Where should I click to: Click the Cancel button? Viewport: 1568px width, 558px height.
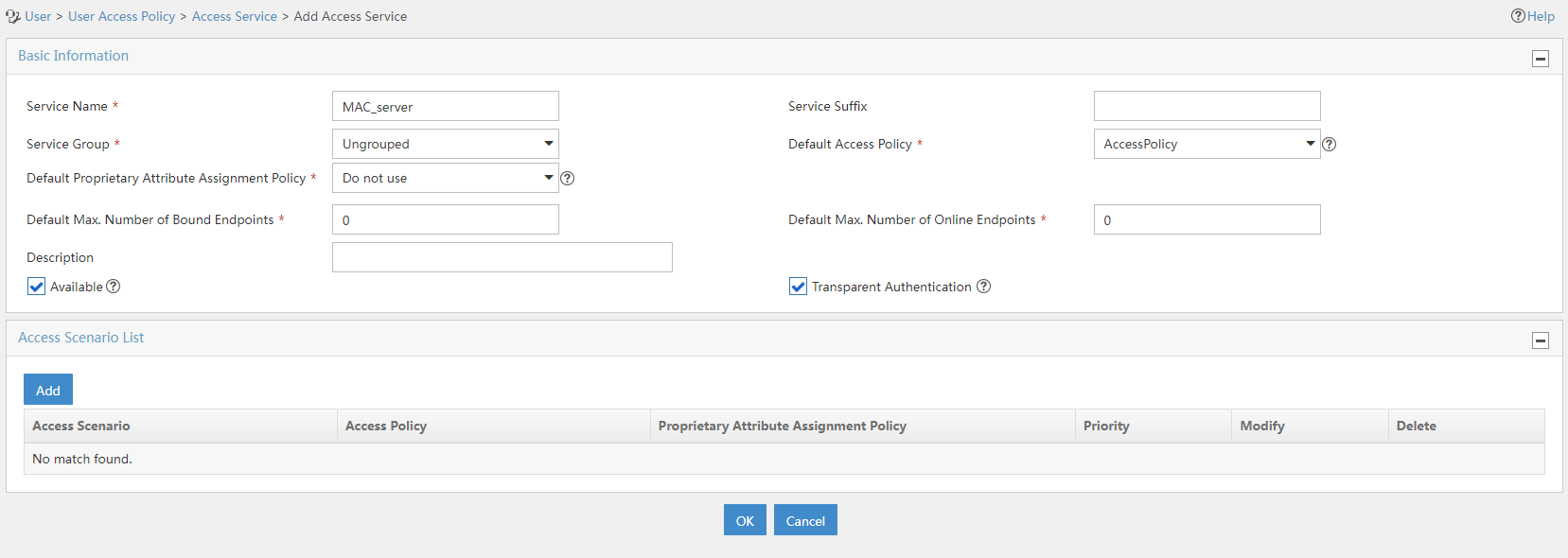(x=805, y=520)
